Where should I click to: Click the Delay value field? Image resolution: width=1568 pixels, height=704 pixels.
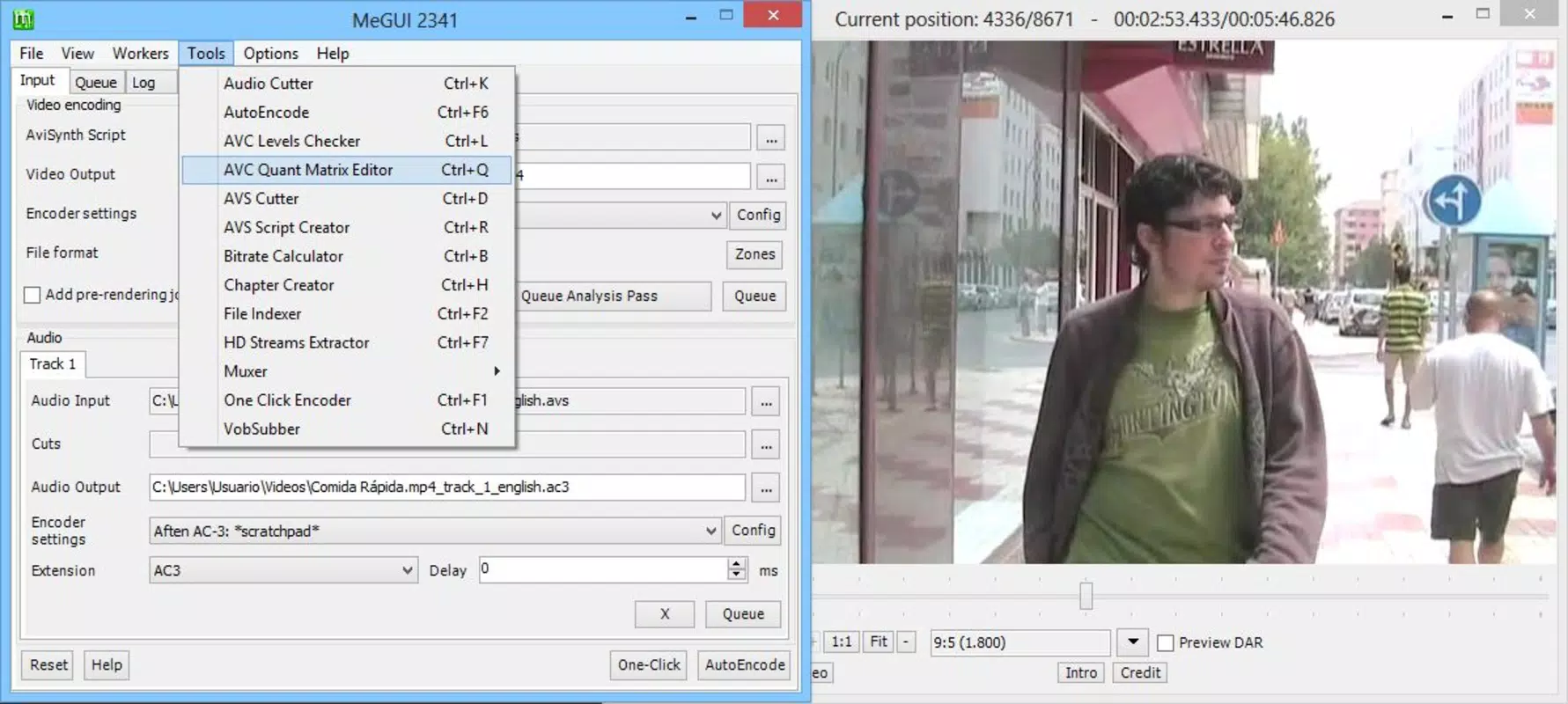[x=603, y=569]
